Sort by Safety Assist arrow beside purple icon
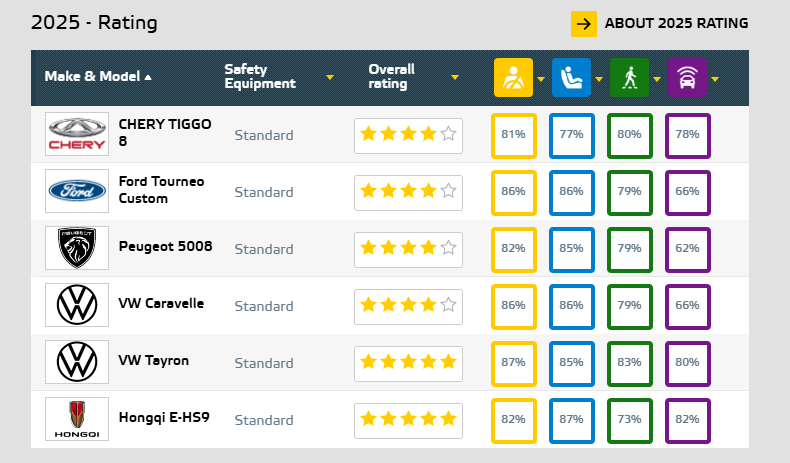 (715, 79)
